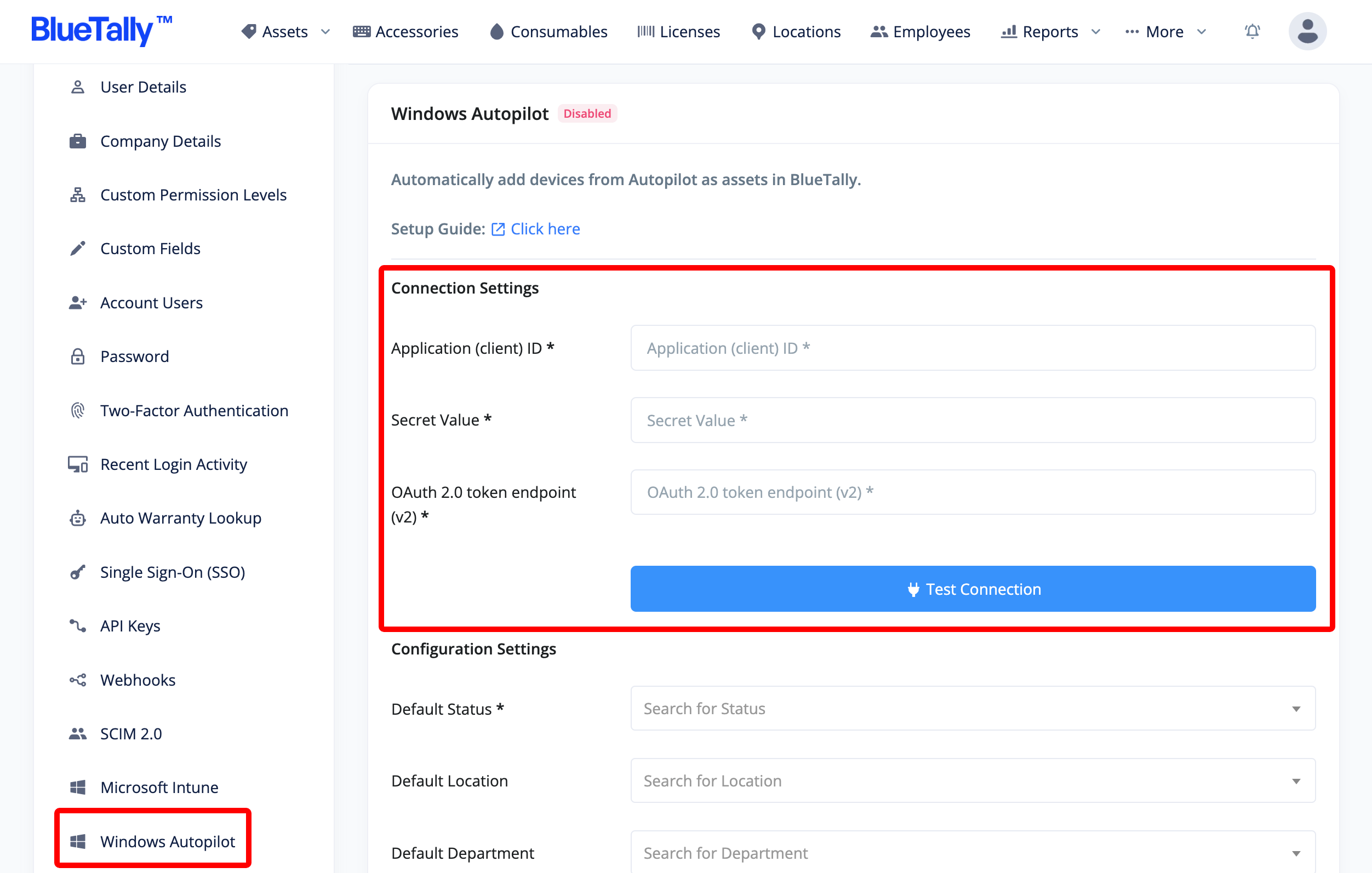Click the Company Details briefcase icon
The height and width of the screenshot is (873, 1372).
point(77,141)
